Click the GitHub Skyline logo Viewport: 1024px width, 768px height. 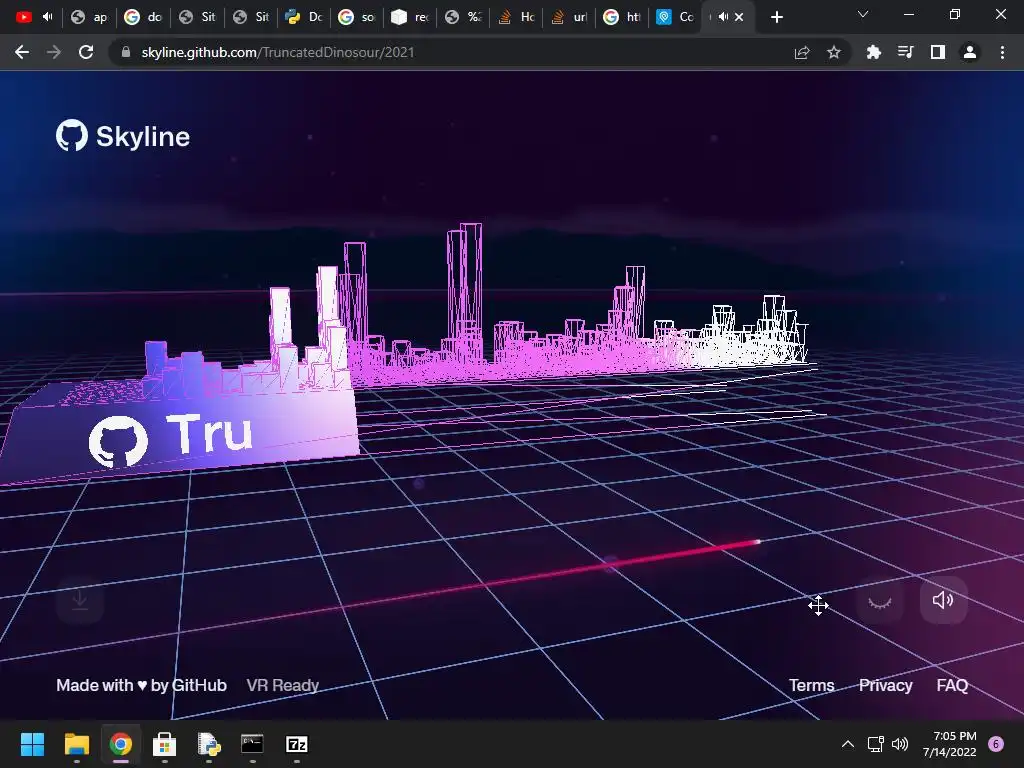click(123, 136)
